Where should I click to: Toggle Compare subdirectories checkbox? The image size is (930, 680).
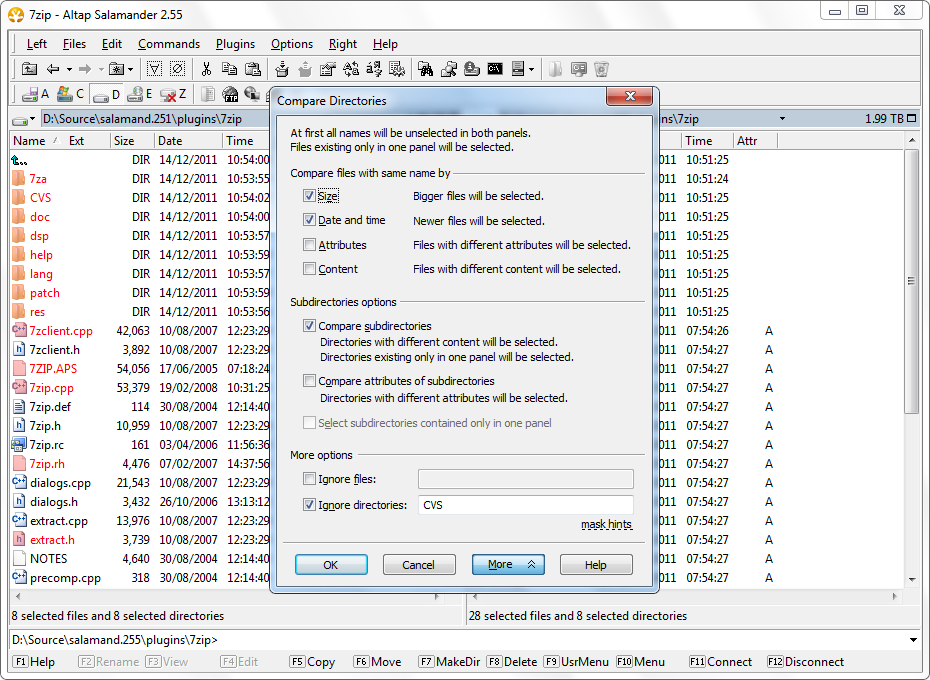coord(309,325)
